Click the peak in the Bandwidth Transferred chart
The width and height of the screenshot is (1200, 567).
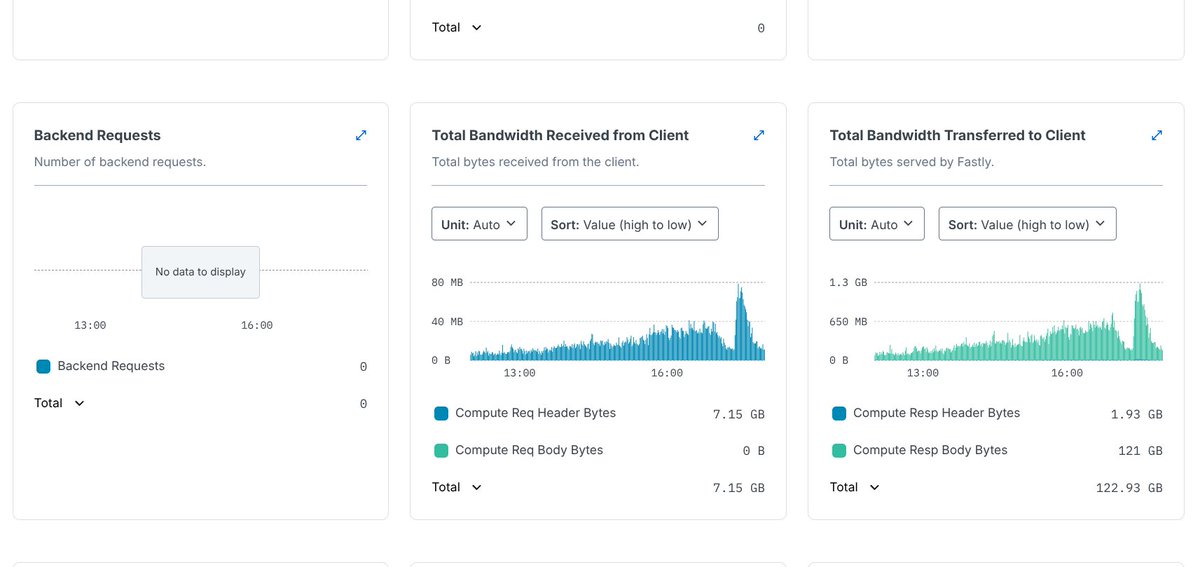(1139, 322)
